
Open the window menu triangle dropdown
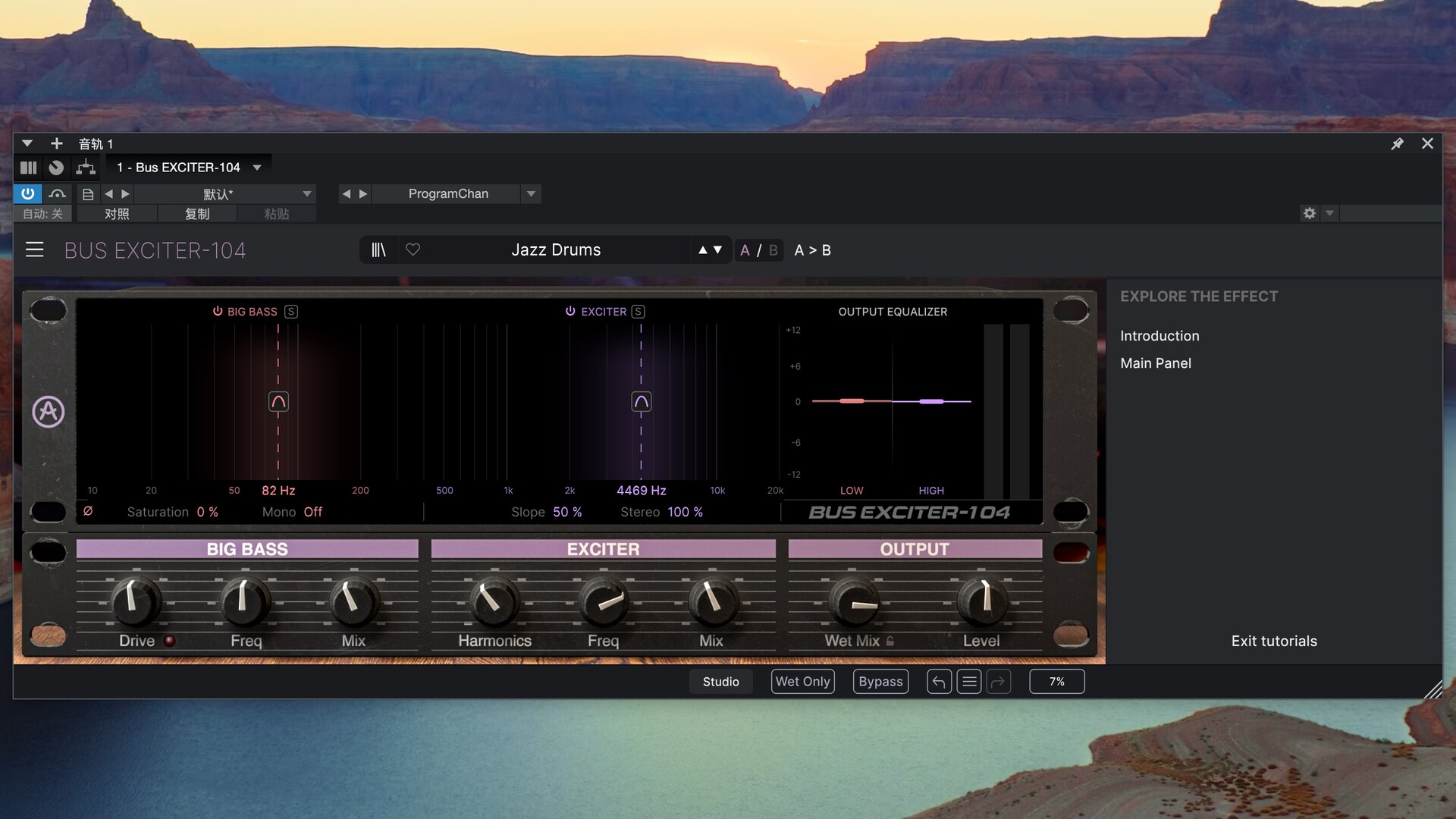[x=27, y=143]
